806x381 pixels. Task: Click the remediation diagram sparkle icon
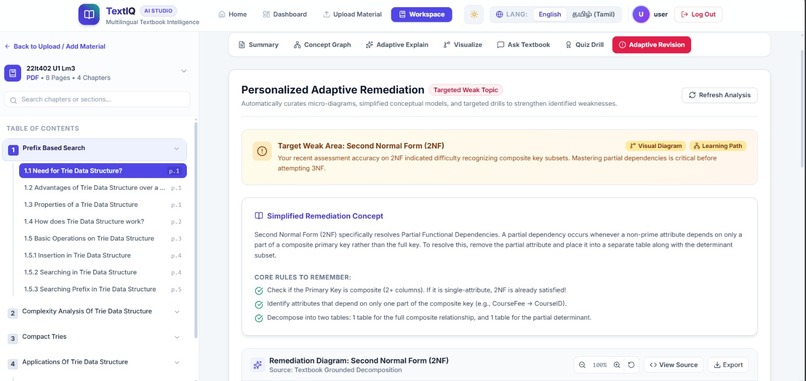pyautogui.click(x=258, y=365)
